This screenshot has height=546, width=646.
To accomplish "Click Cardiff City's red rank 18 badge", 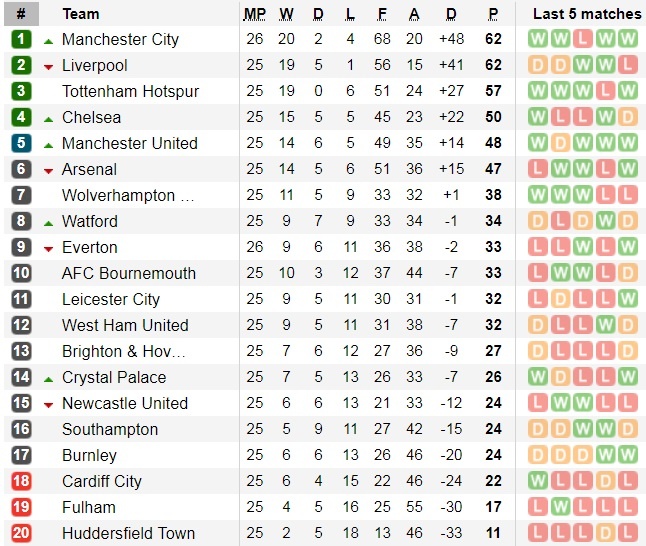I will (x=21, y=481).
